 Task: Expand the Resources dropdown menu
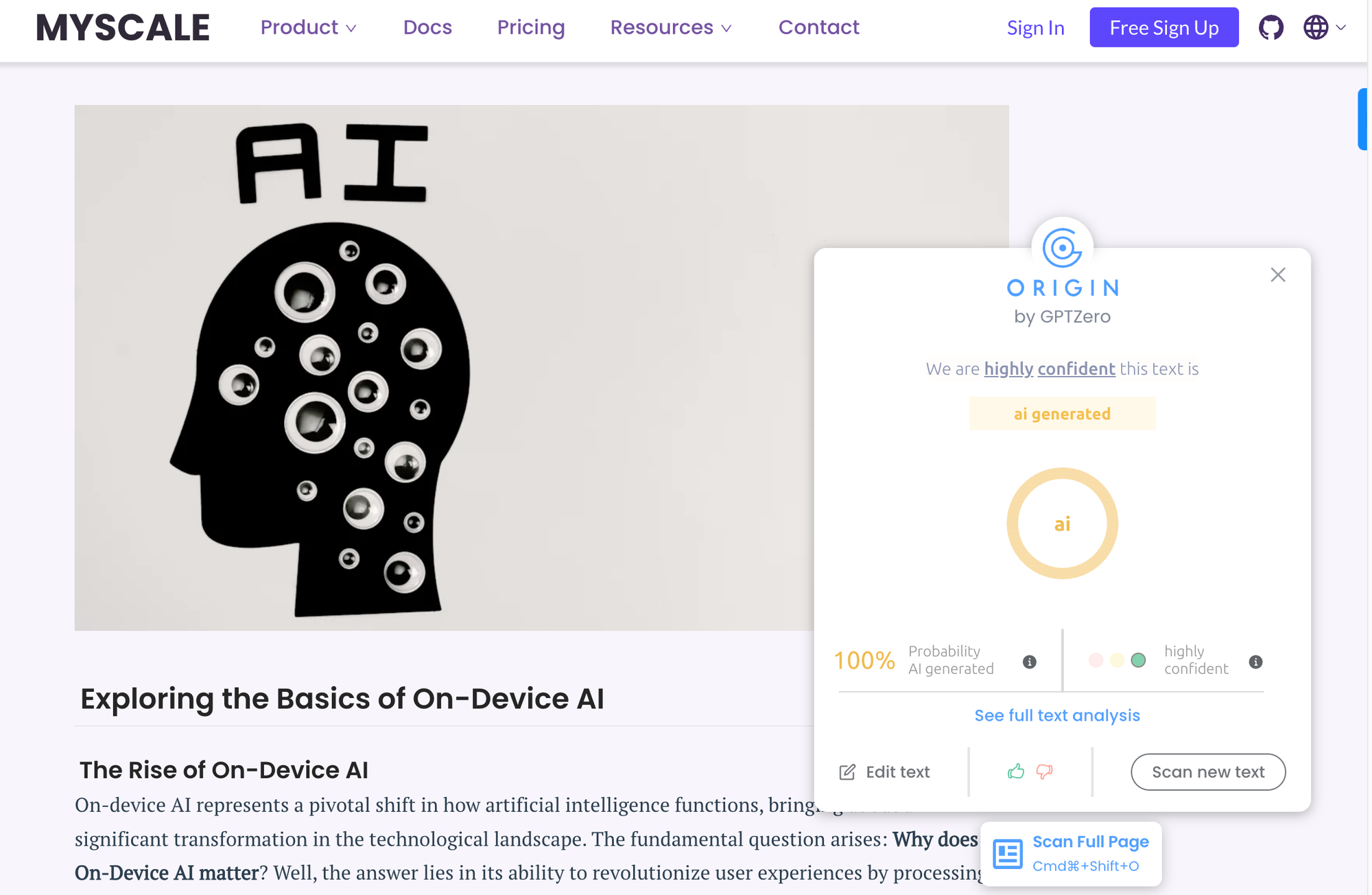click(x=671, y=27)
